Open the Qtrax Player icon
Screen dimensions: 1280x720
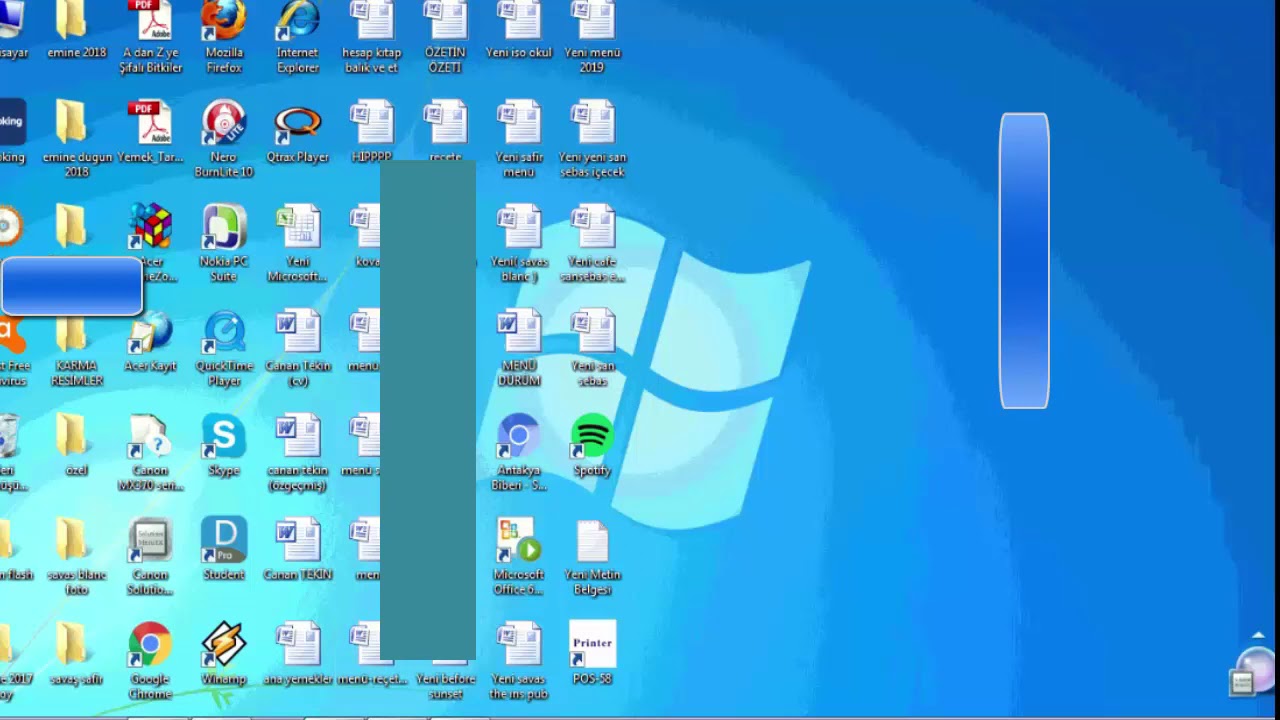[298, 132]
